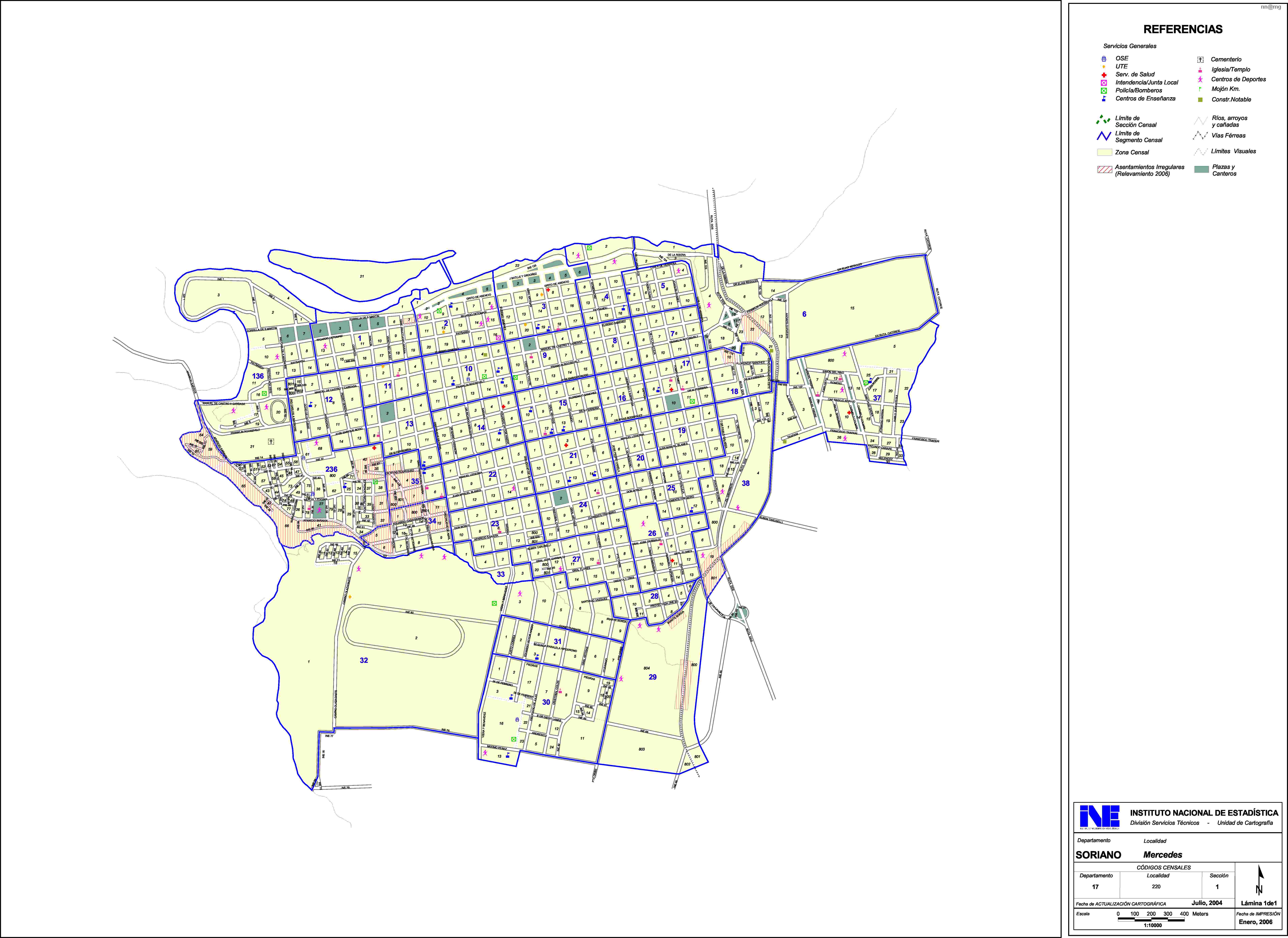Click the blue segment number 32 on the map

364,660
